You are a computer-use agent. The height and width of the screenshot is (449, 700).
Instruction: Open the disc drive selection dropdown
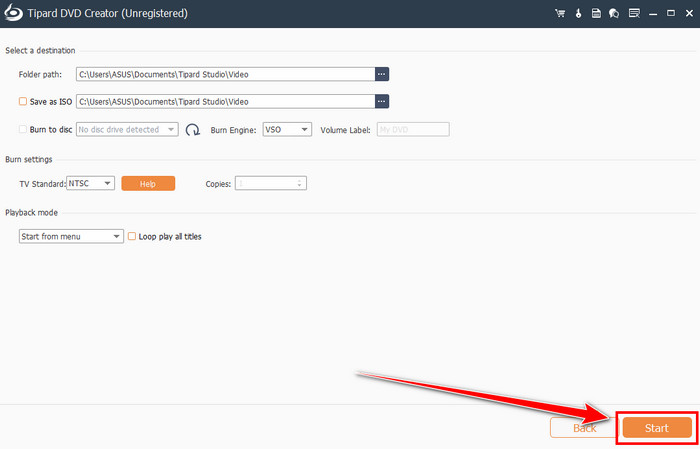coord(127,130)
